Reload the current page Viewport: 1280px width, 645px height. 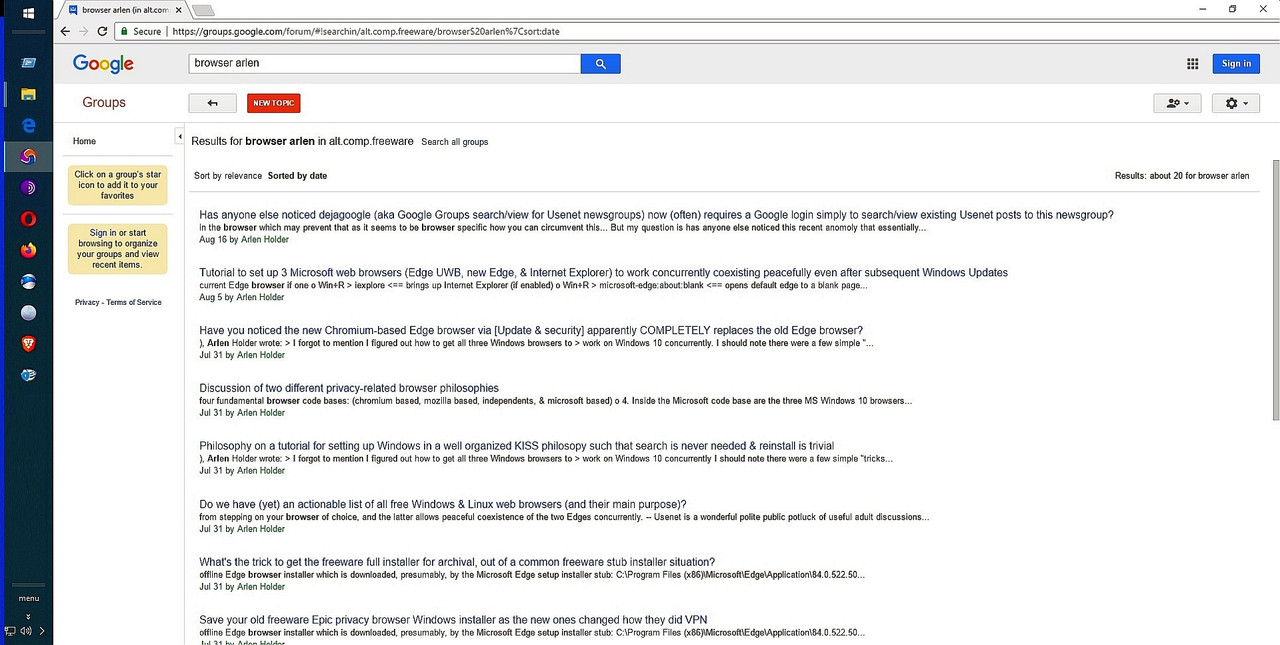pos(102,31)
